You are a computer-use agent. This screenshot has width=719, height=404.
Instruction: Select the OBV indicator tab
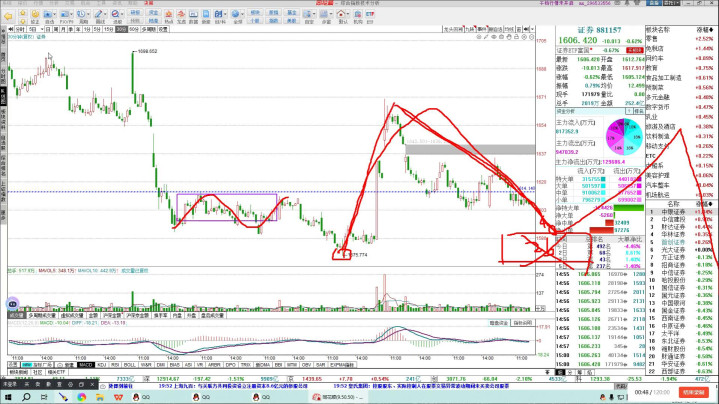point(307,365)
